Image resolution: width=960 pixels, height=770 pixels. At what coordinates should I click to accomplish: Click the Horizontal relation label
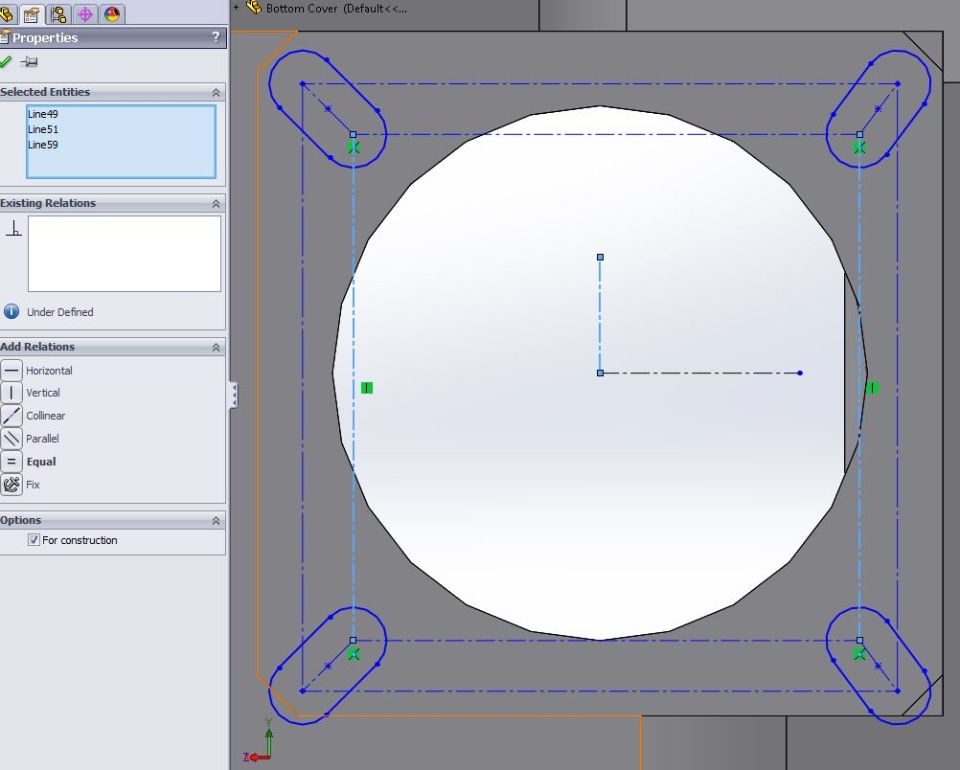49,371
